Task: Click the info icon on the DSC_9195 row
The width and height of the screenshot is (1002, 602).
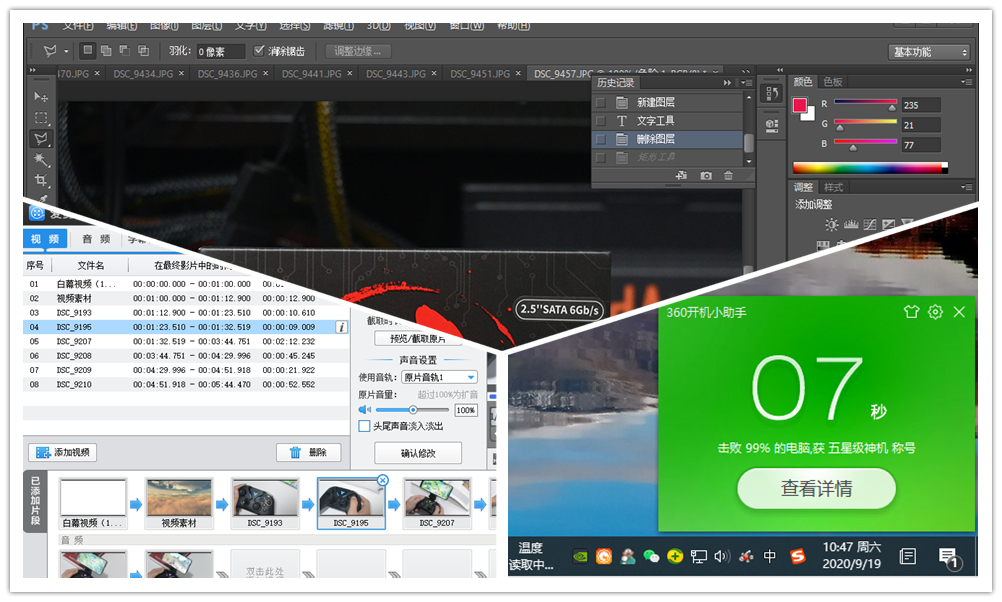Action: pos(342,327)
